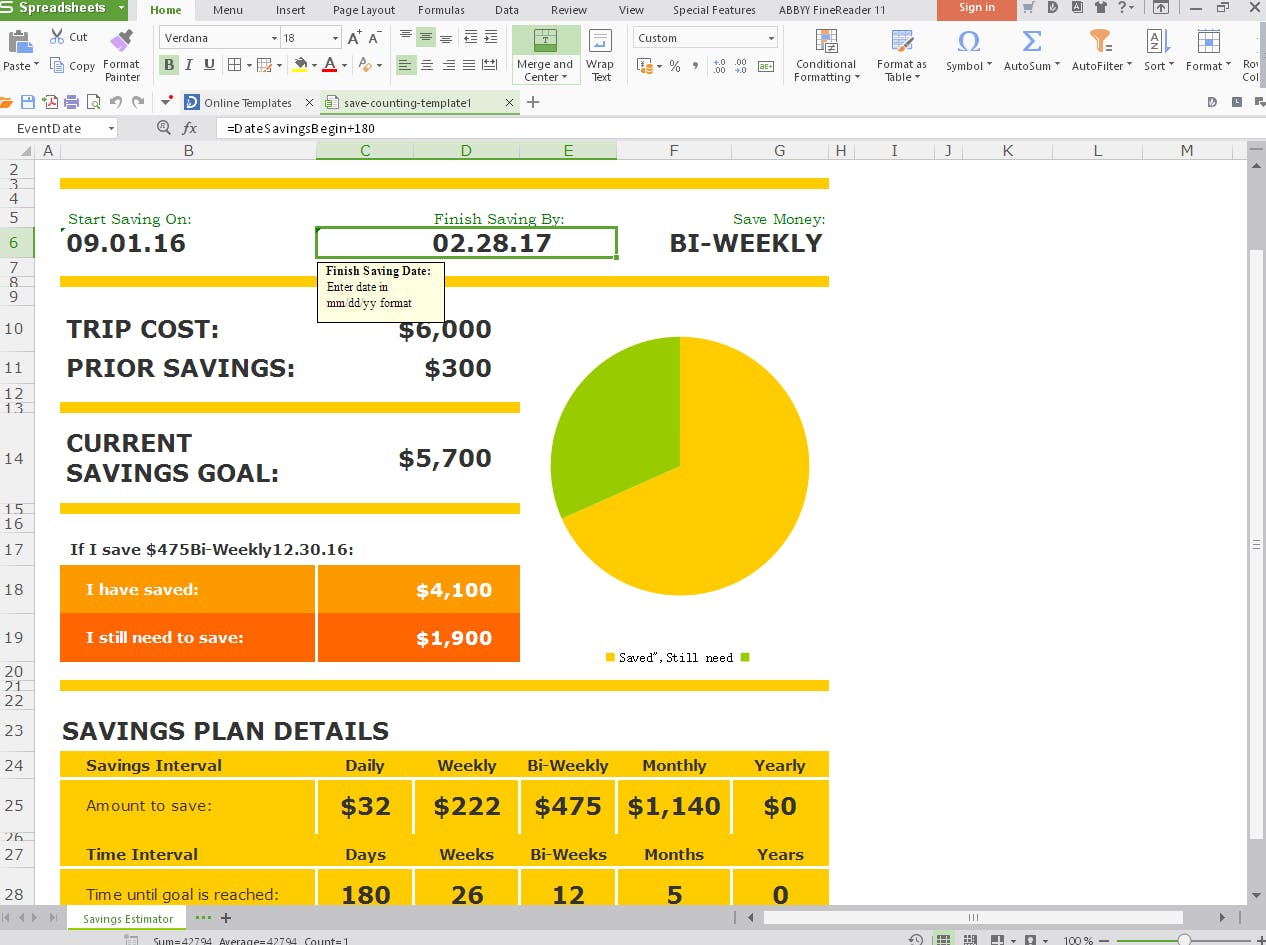Click Merge and Center

click(545, 56)
